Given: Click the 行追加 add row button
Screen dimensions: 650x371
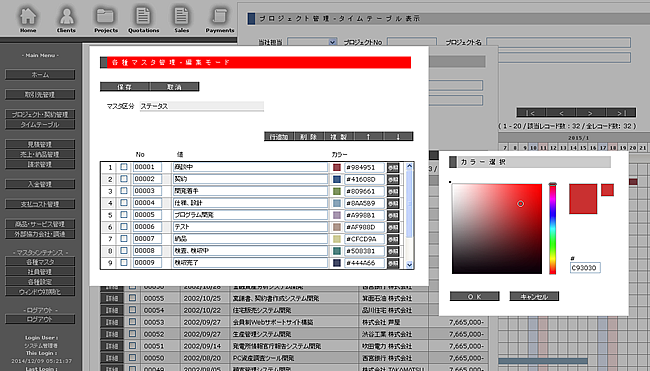Looking at the screenshot, I should pos(279,136).
